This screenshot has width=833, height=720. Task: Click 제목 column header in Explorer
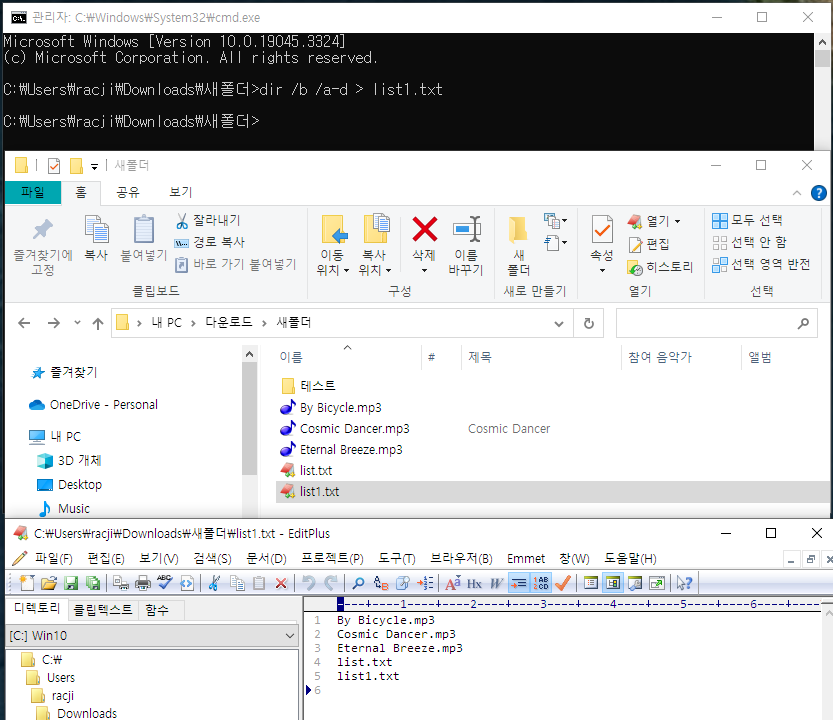tap(480, 357)
